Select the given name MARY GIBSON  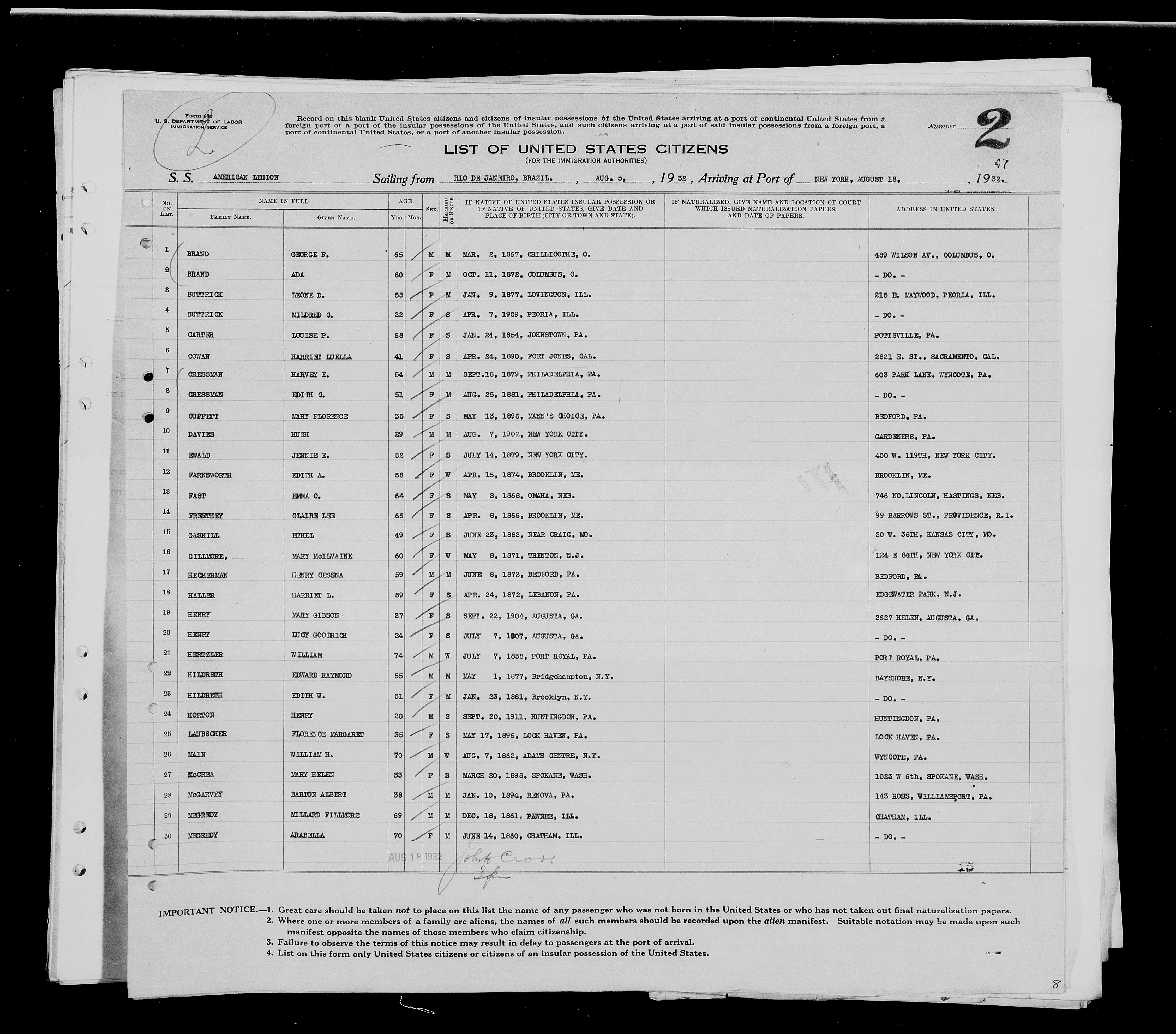tap(315, 615)
